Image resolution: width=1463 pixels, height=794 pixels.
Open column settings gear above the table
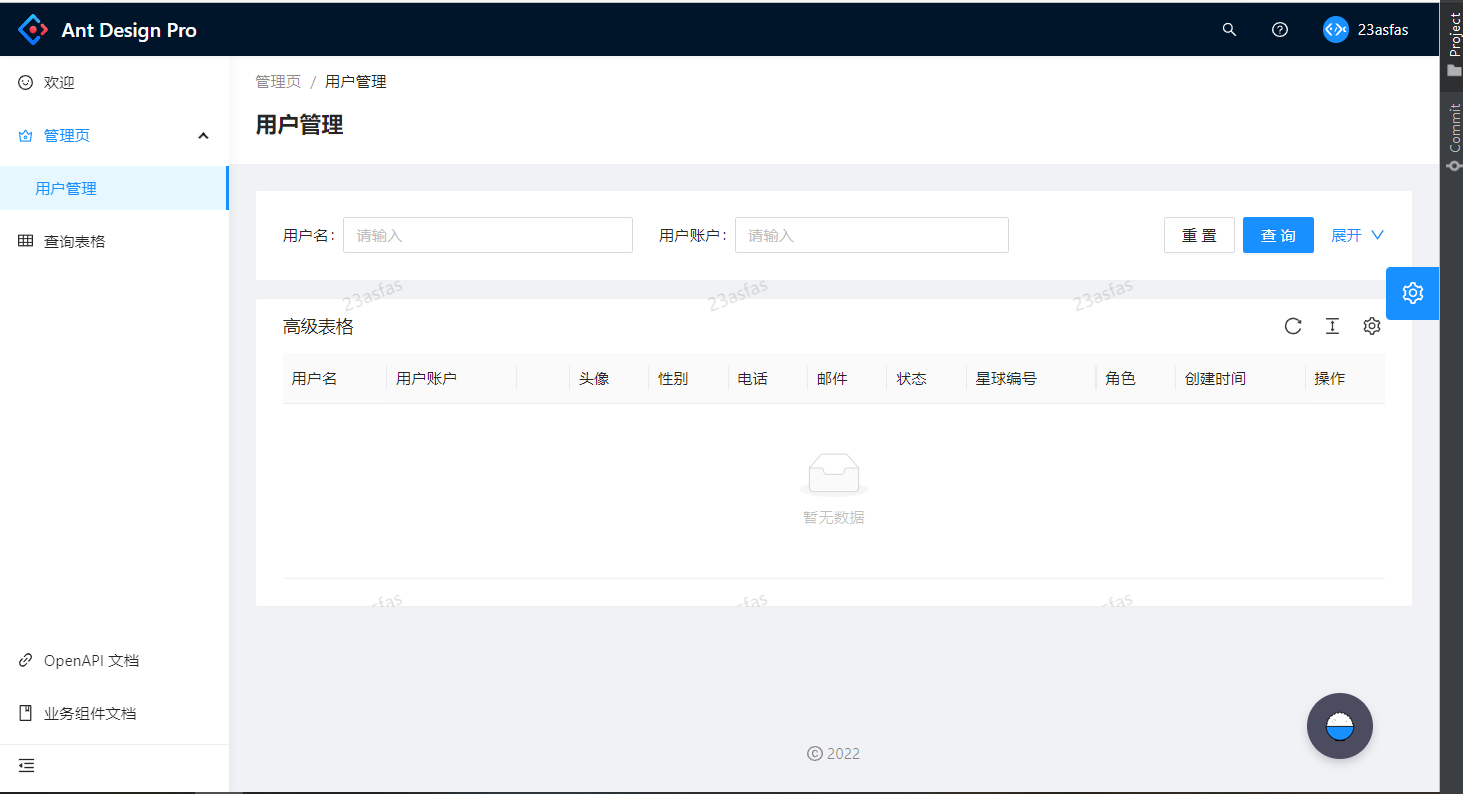coord(1371,326)
